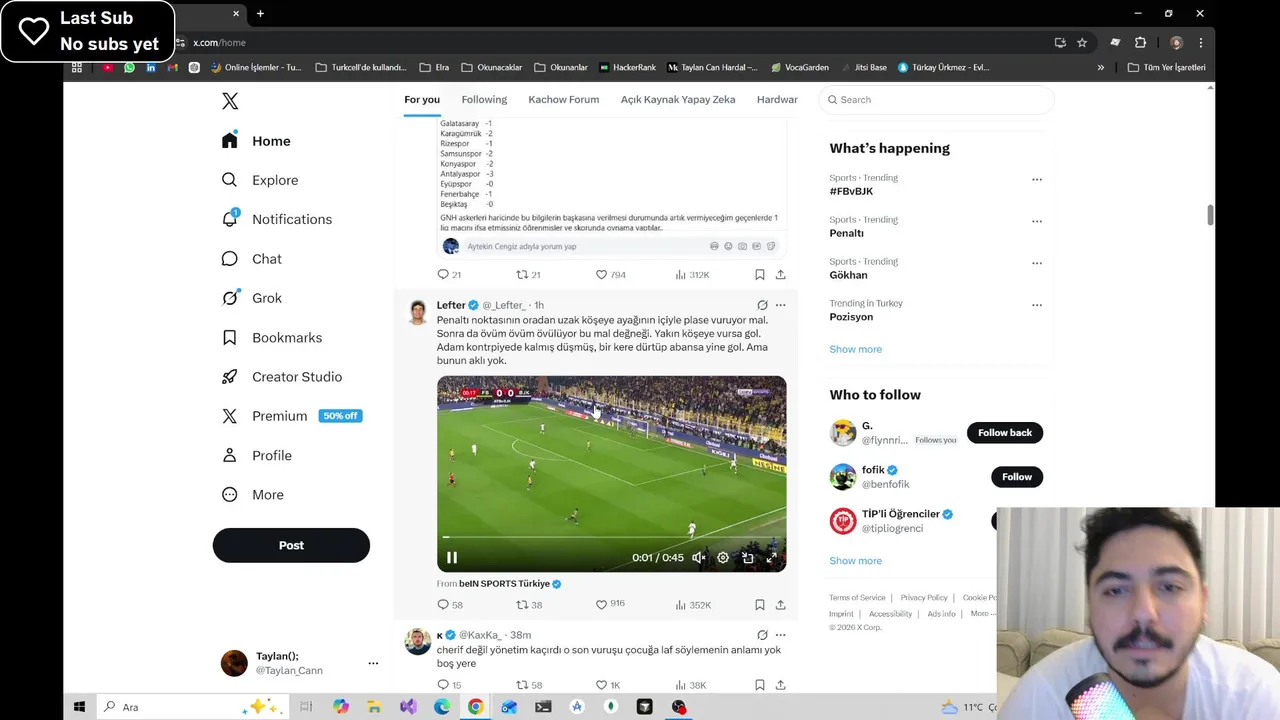Viewport: 1280px width, 720px height.
Task: Click the Search input field
Action: (x=937, y=100)
